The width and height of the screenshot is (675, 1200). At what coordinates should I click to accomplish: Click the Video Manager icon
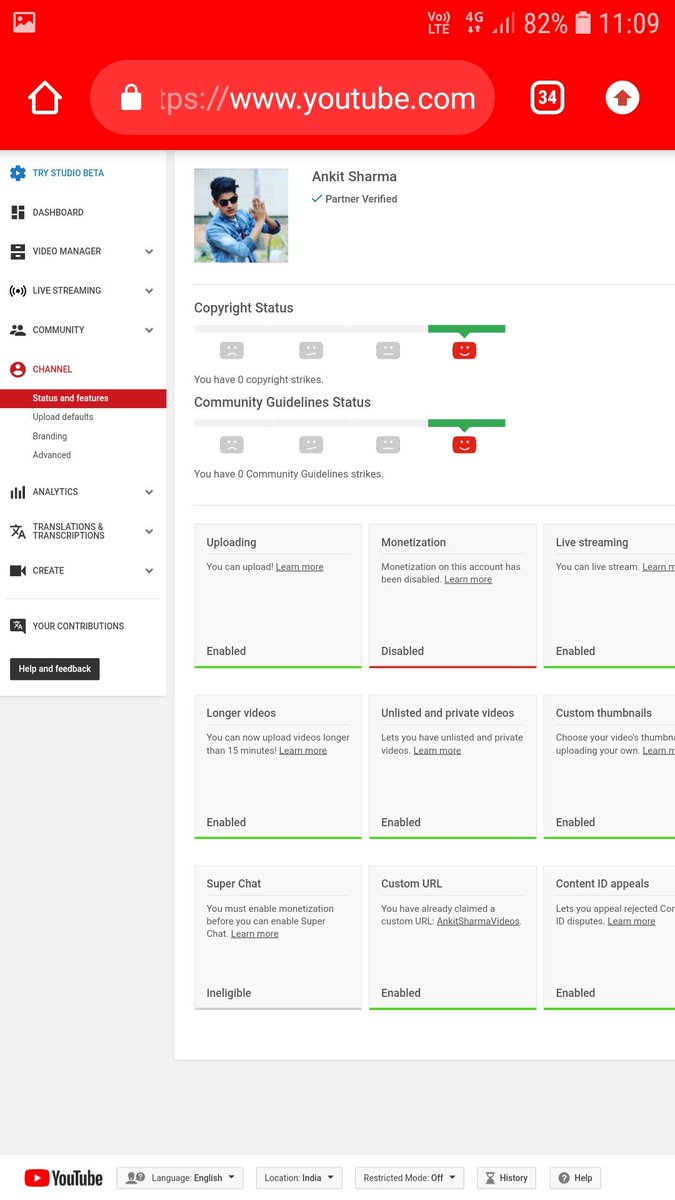(x=18, y=251)
